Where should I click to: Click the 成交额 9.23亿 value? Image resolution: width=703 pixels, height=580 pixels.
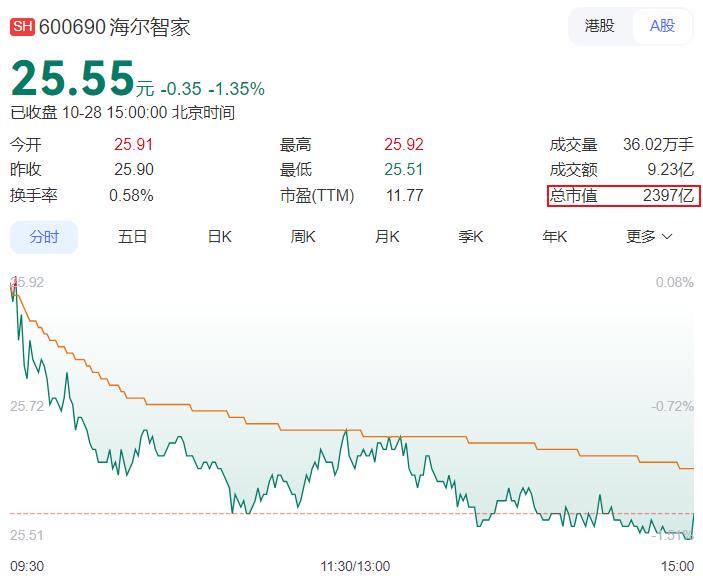pos(669,170)
